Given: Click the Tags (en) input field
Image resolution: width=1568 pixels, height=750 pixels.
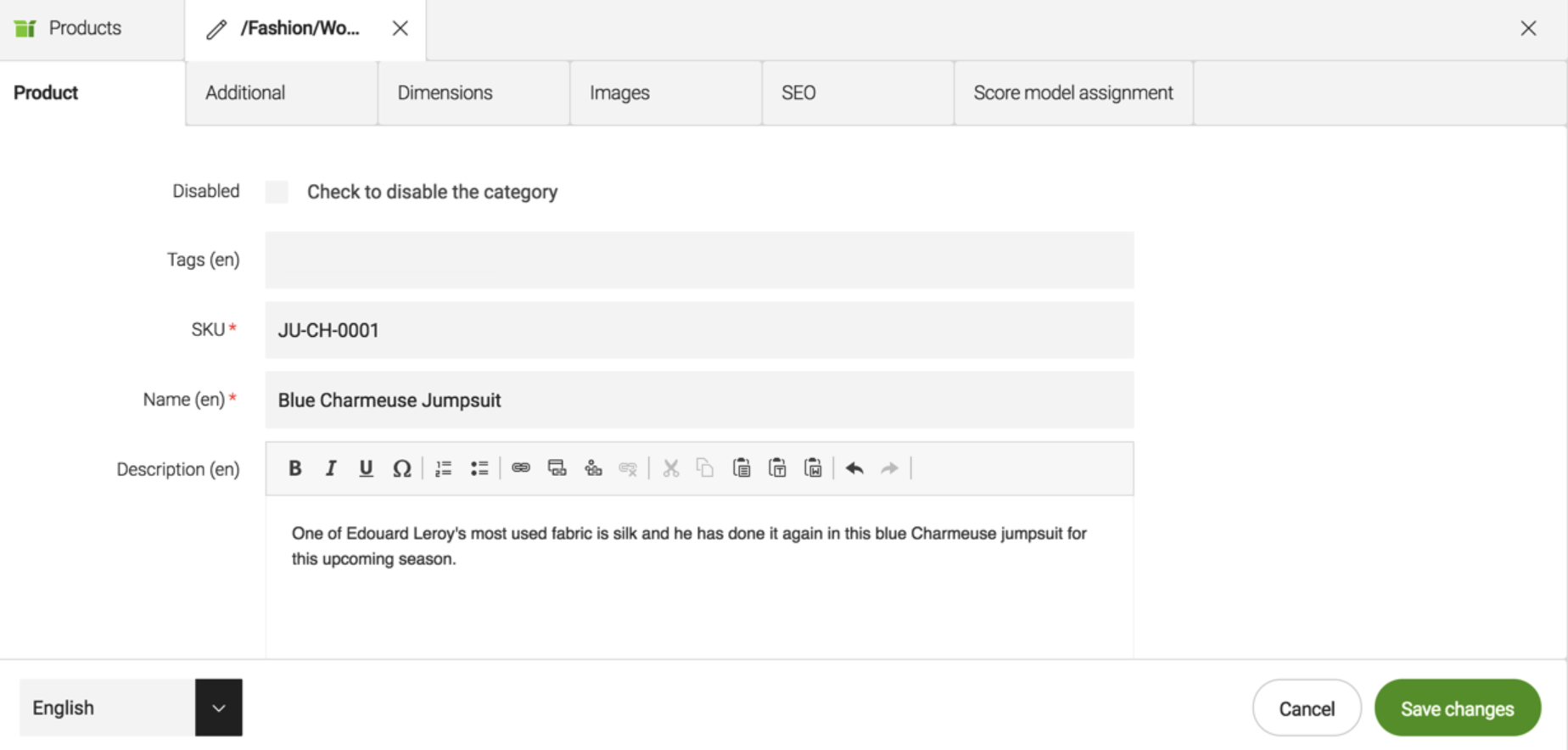Looking at the screenshot, I should click(x=699, y=260).
